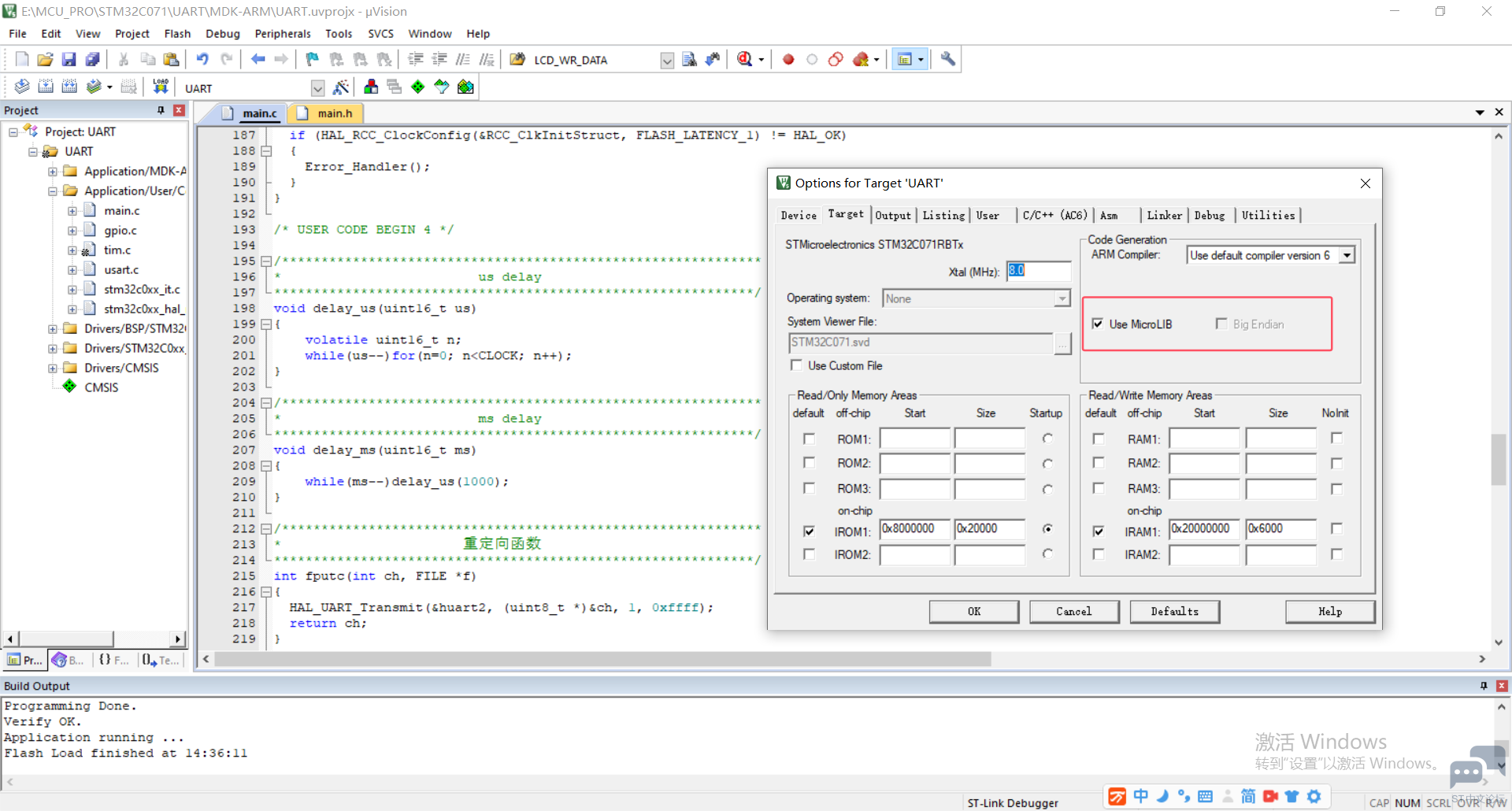Click the code editor horizontal scrollbar
1512x811 pixels.
(x=602, y=659)
